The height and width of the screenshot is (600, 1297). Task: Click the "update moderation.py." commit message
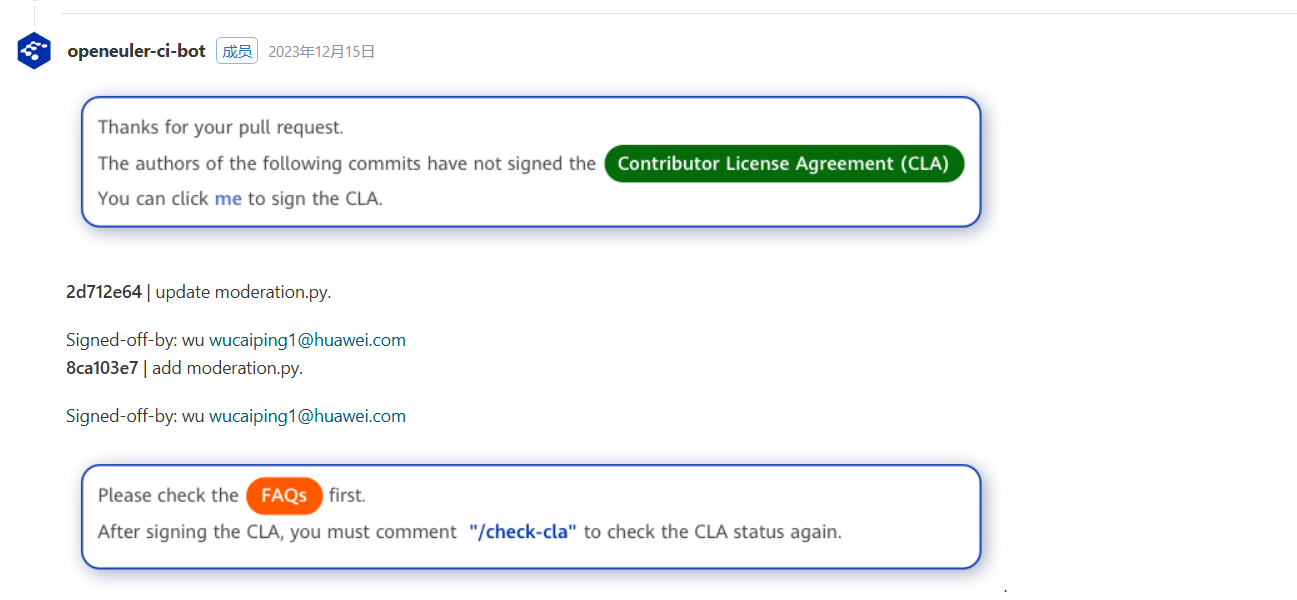click(243, 292)
